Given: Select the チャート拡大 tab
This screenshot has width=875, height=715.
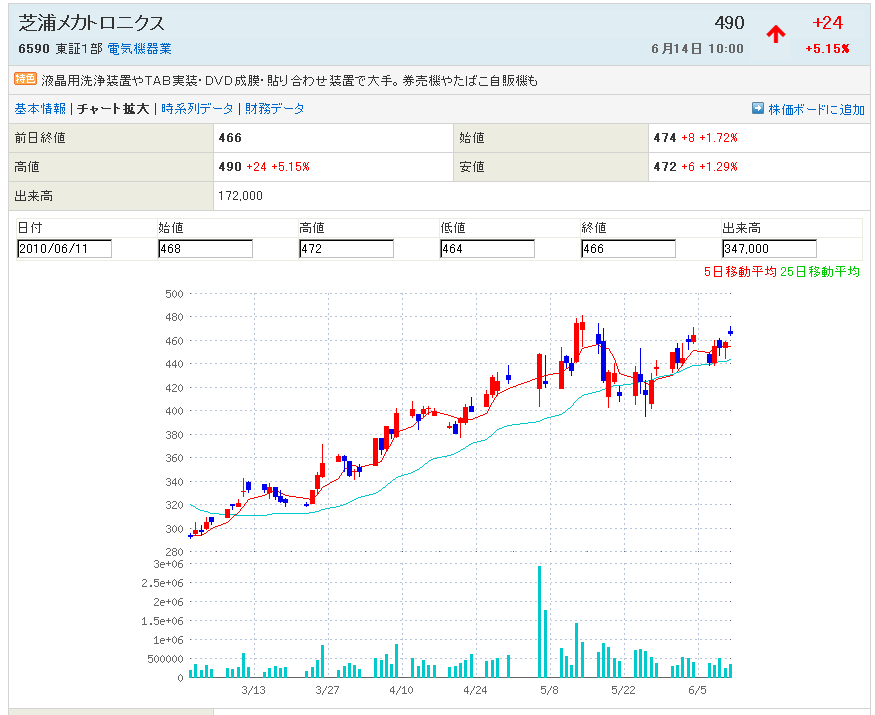Looking at the screenshot, I should [x=113, y=109].
